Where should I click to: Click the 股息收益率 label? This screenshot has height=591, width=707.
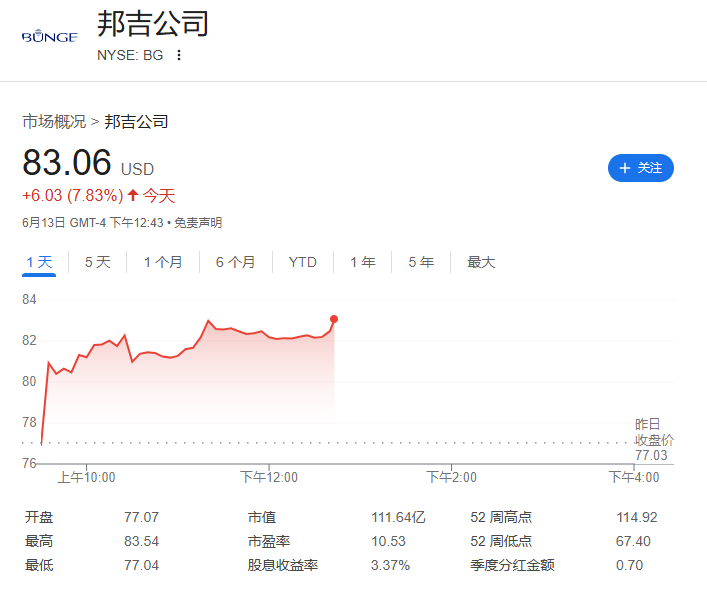pyautogui.click(x=283, y=565)
